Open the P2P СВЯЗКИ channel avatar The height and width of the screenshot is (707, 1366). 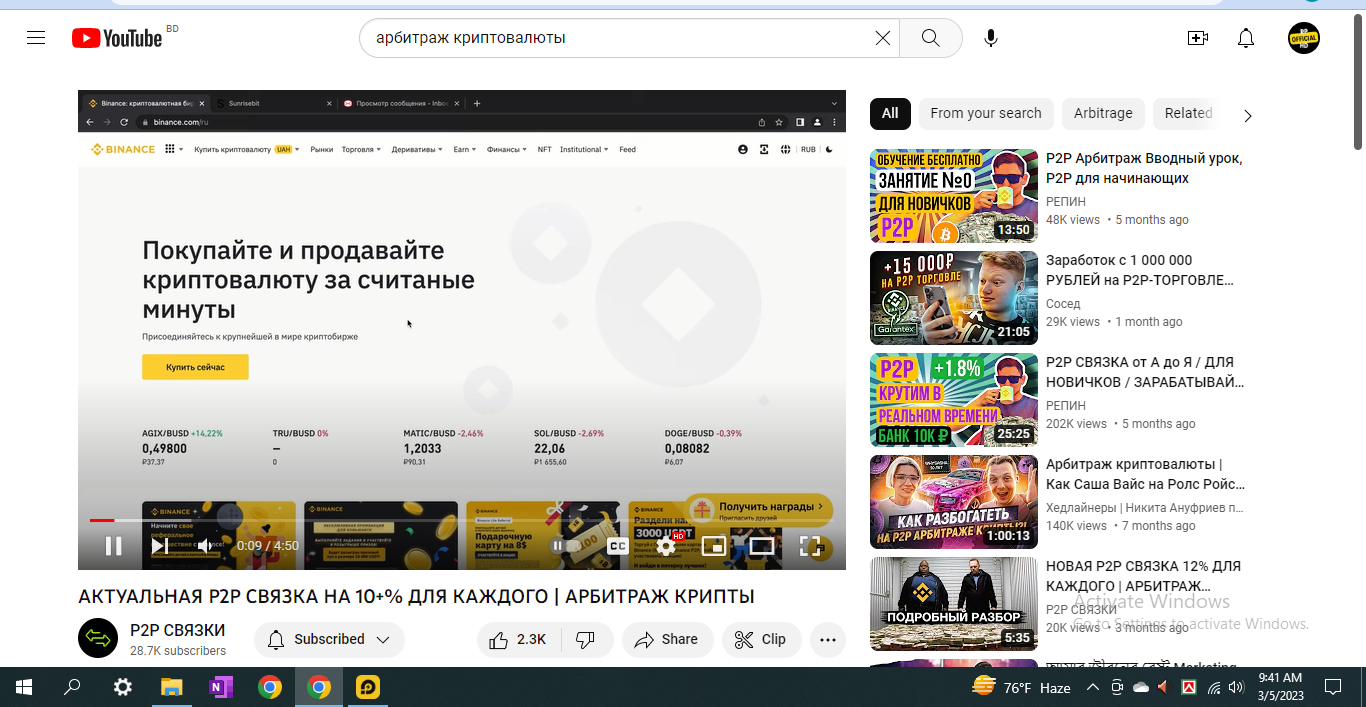click(x=98, y=638)
